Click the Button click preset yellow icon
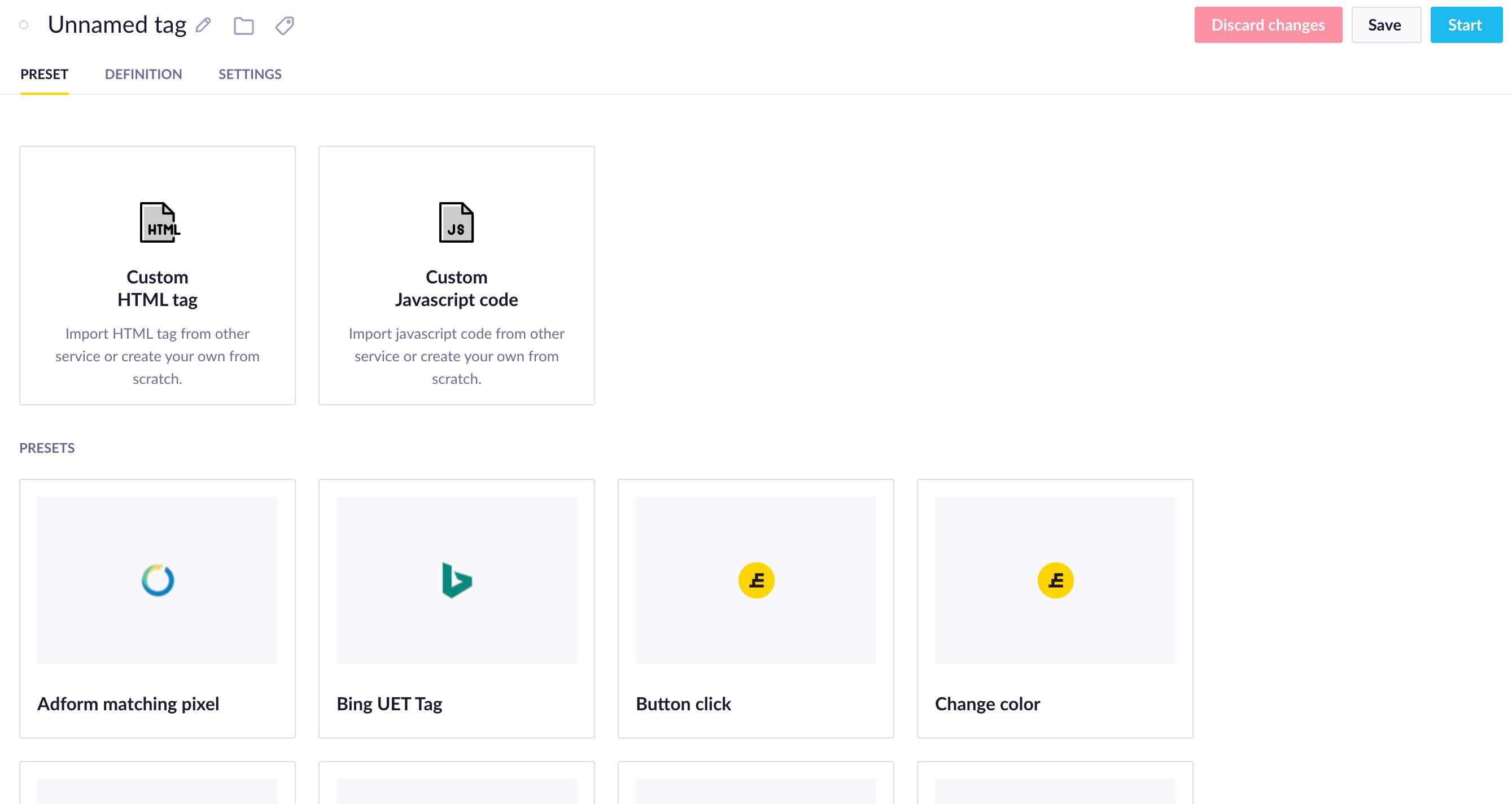Screen dimensions: 1512x804 tap(756, 580)
